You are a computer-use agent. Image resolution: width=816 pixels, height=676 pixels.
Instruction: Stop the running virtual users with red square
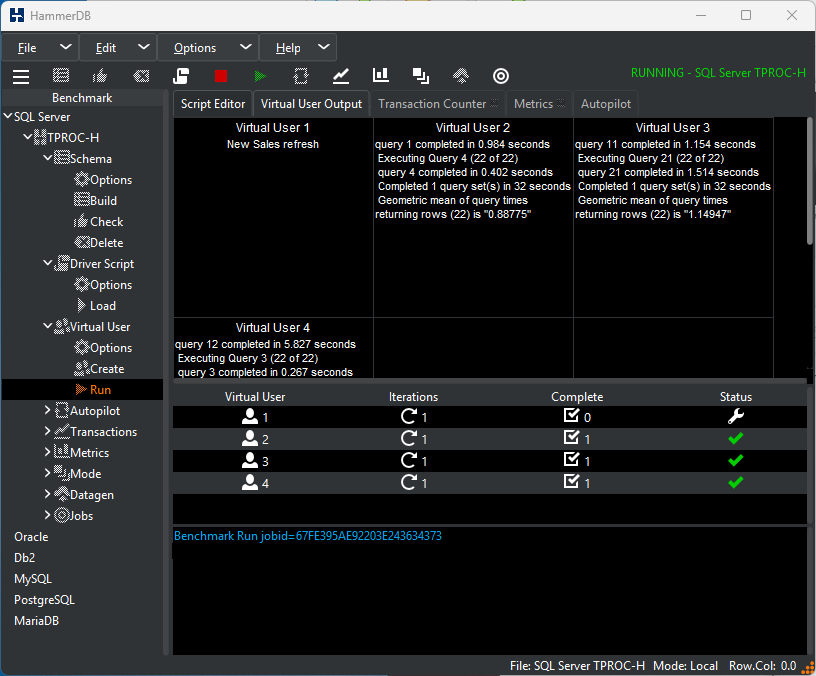pyautogui.click(x=221, y=76)
